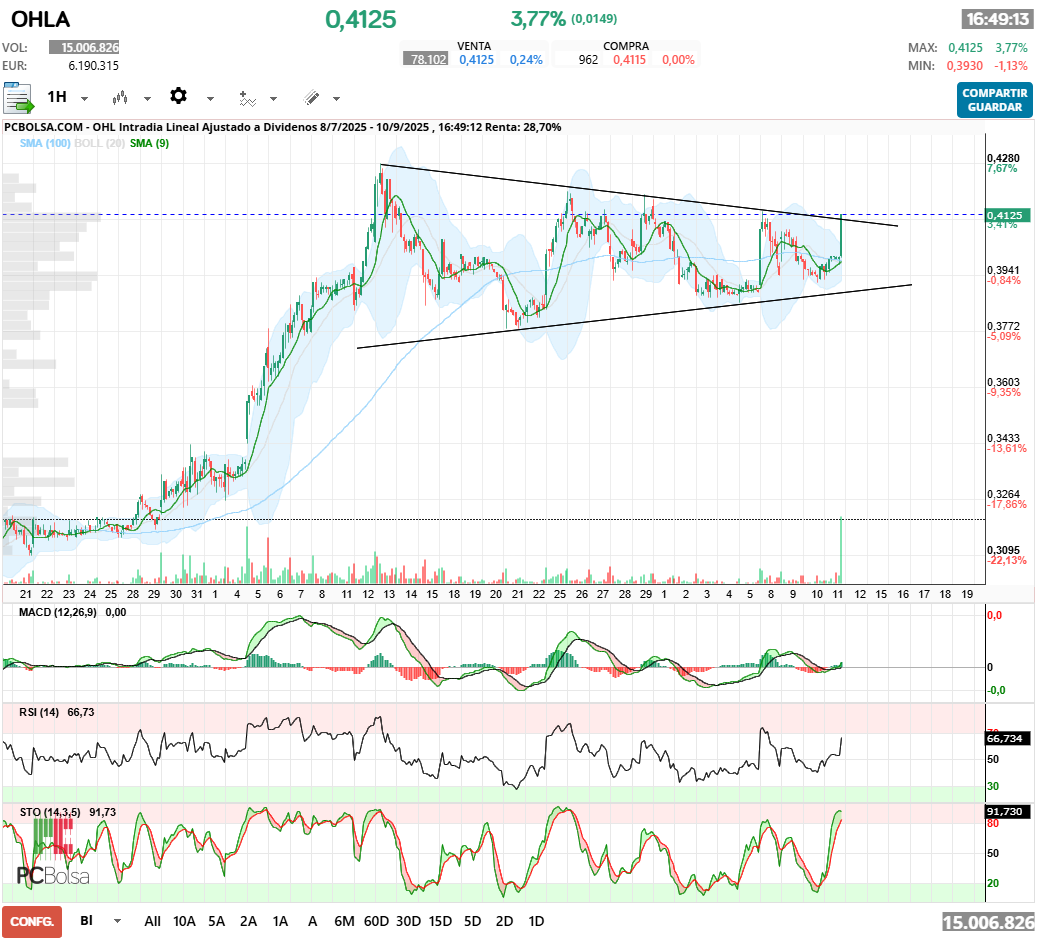Click the clock time 16:49:13
The width and height of the screenshot is (1048, 943).
(997, 19)
